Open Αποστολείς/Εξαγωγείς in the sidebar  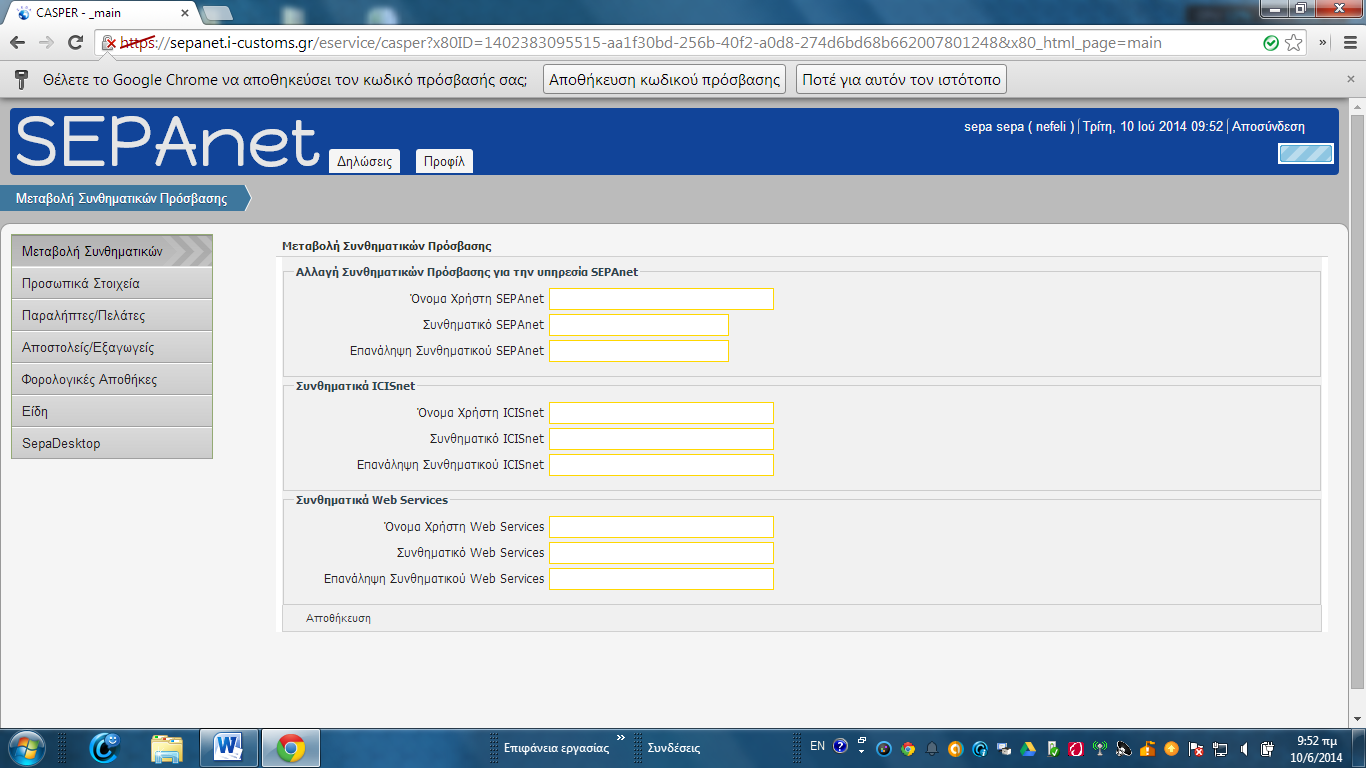click(112, 347)
